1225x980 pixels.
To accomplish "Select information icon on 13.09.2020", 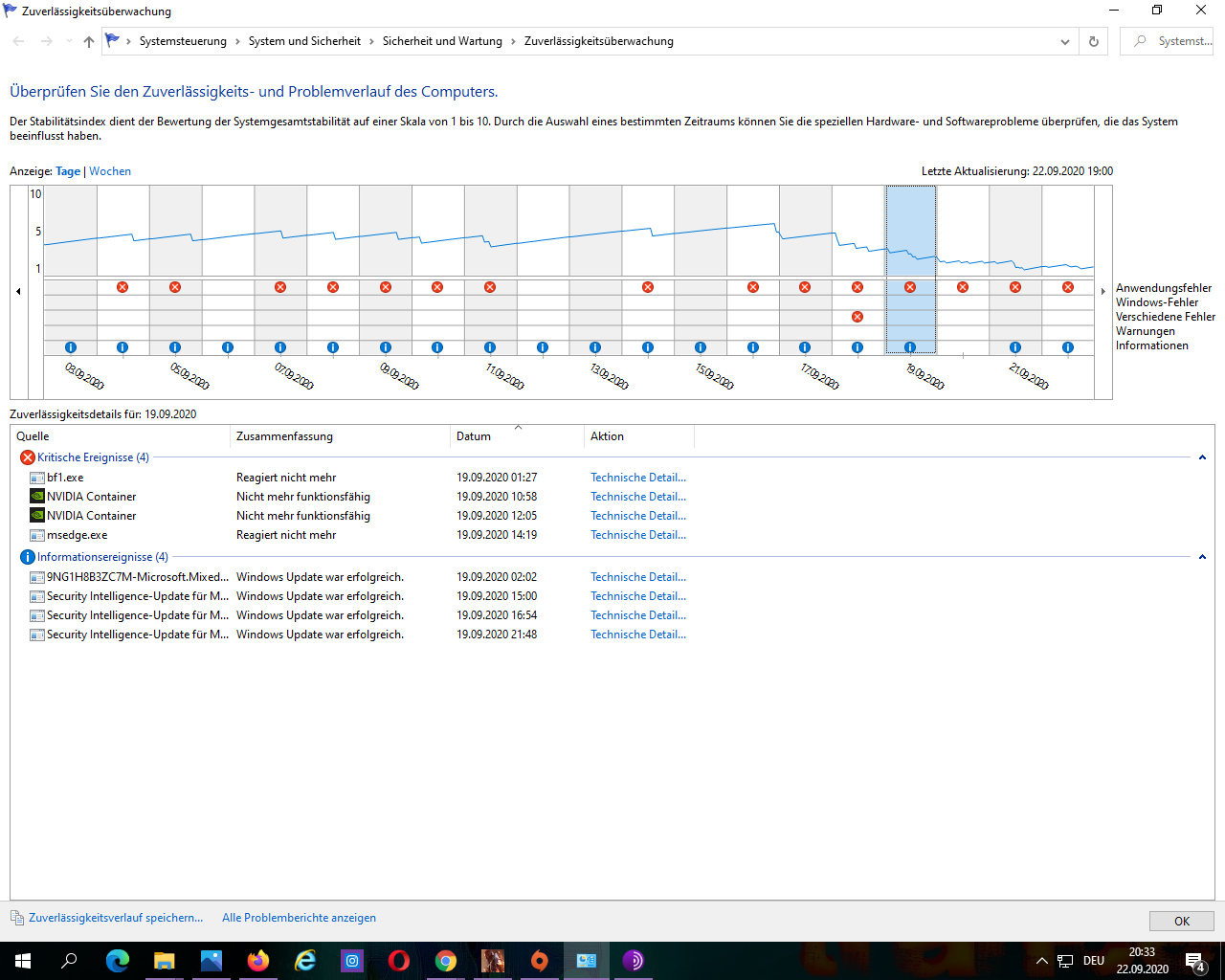I will (x=595, y=347).
